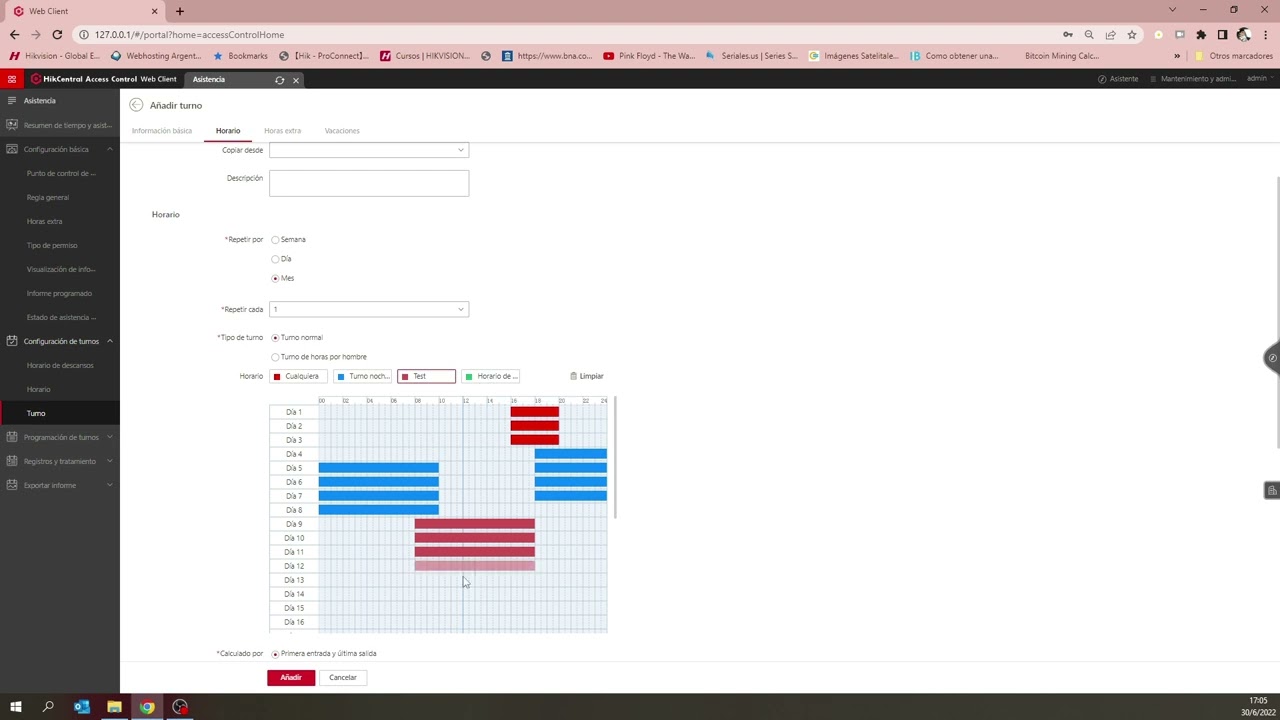
Task: Select Turno de horas por hombre
Action: pos(275,357)
